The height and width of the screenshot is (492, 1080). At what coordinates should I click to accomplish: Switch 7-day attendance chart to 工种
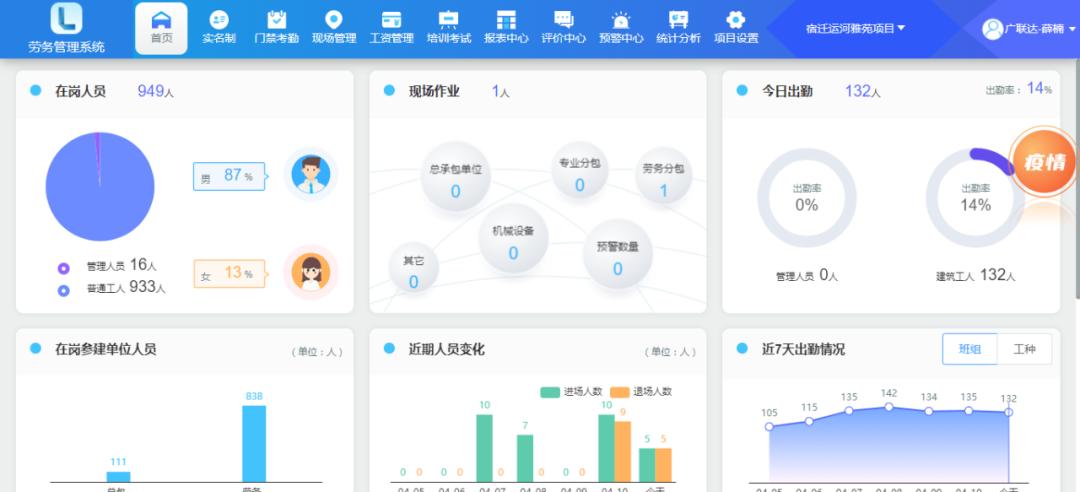[x=1024, y=349]
